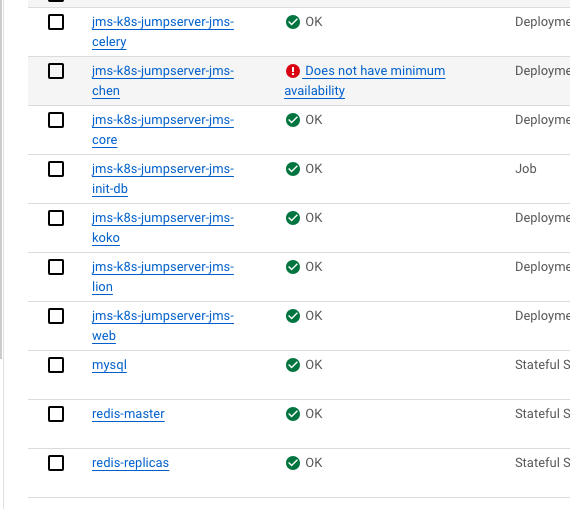570x509 pixels.
Task: Click green check icon for redis-master
Action: pos(293,414)
